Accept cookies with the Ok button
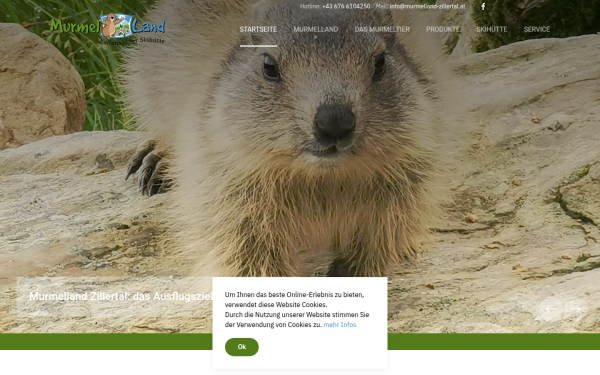Screen dimensions: 600x375 click(x=242, y=347)
